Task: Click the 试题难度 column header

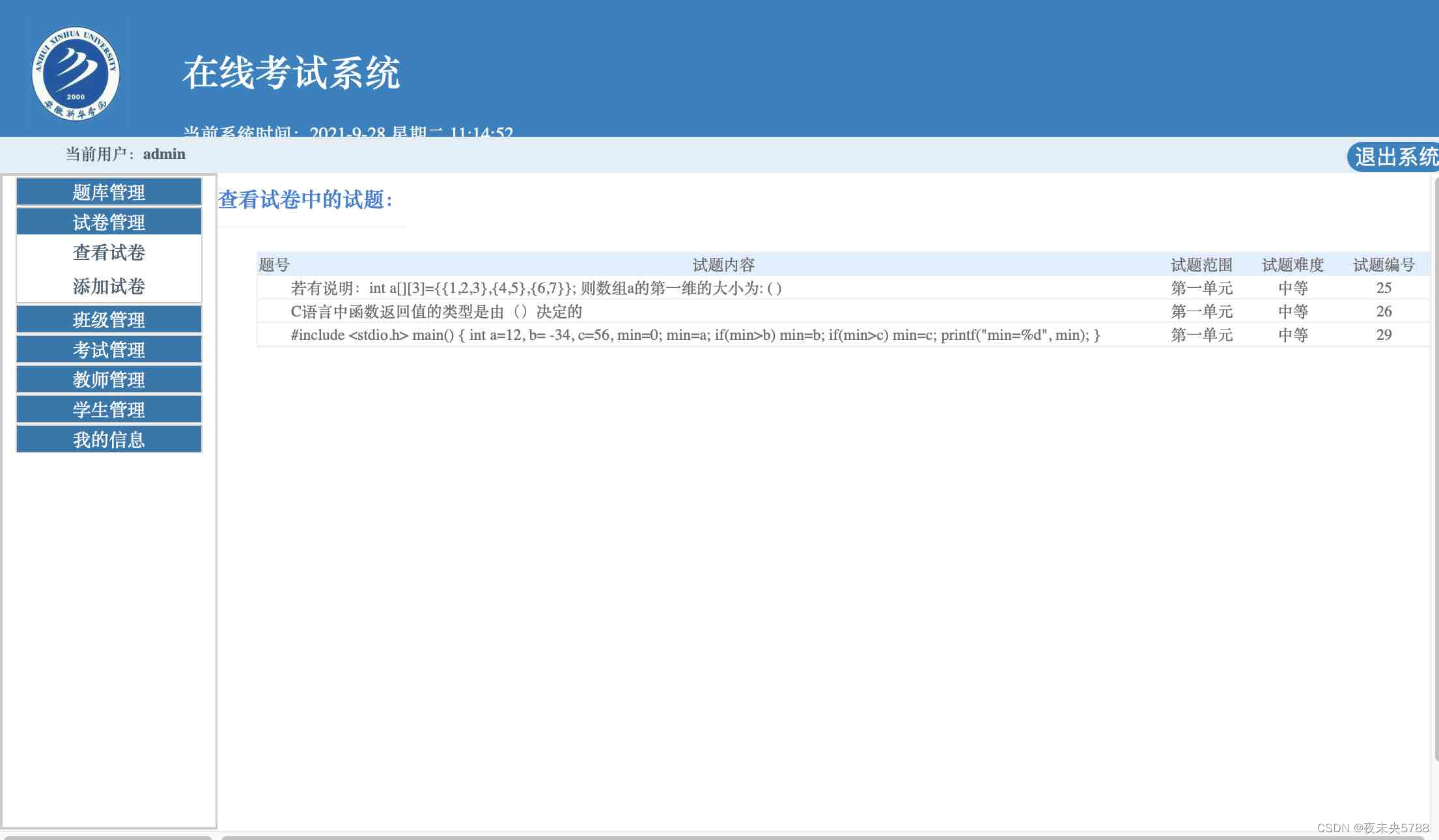Action: coord(1292,265)
